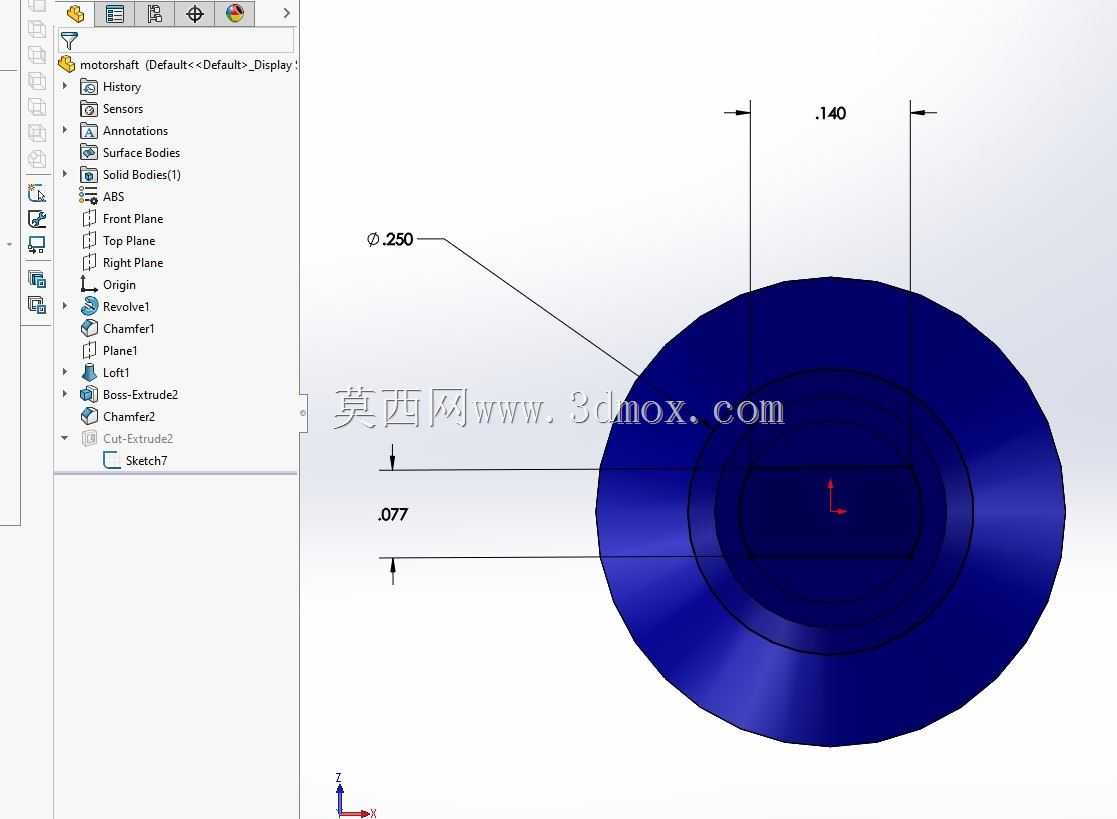Click the monitor-with-arrow icon in left strip
Screen dimensions: 1117x819
[x=37, y=245]
